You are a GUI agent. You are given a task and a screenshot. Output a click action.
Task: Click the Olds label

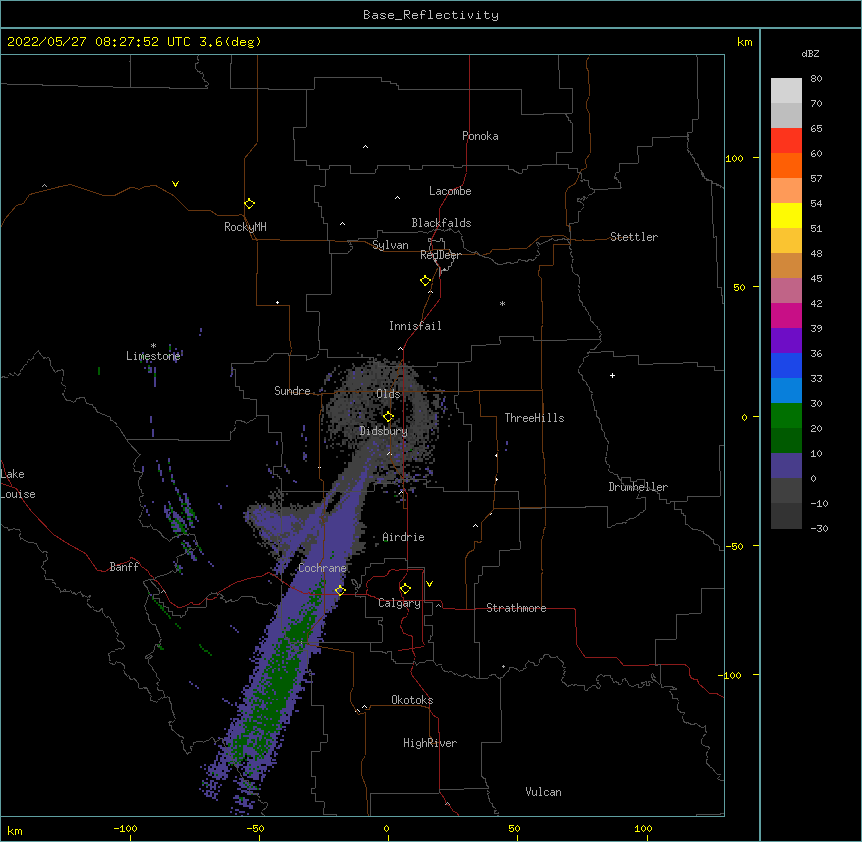click(388, 394)
